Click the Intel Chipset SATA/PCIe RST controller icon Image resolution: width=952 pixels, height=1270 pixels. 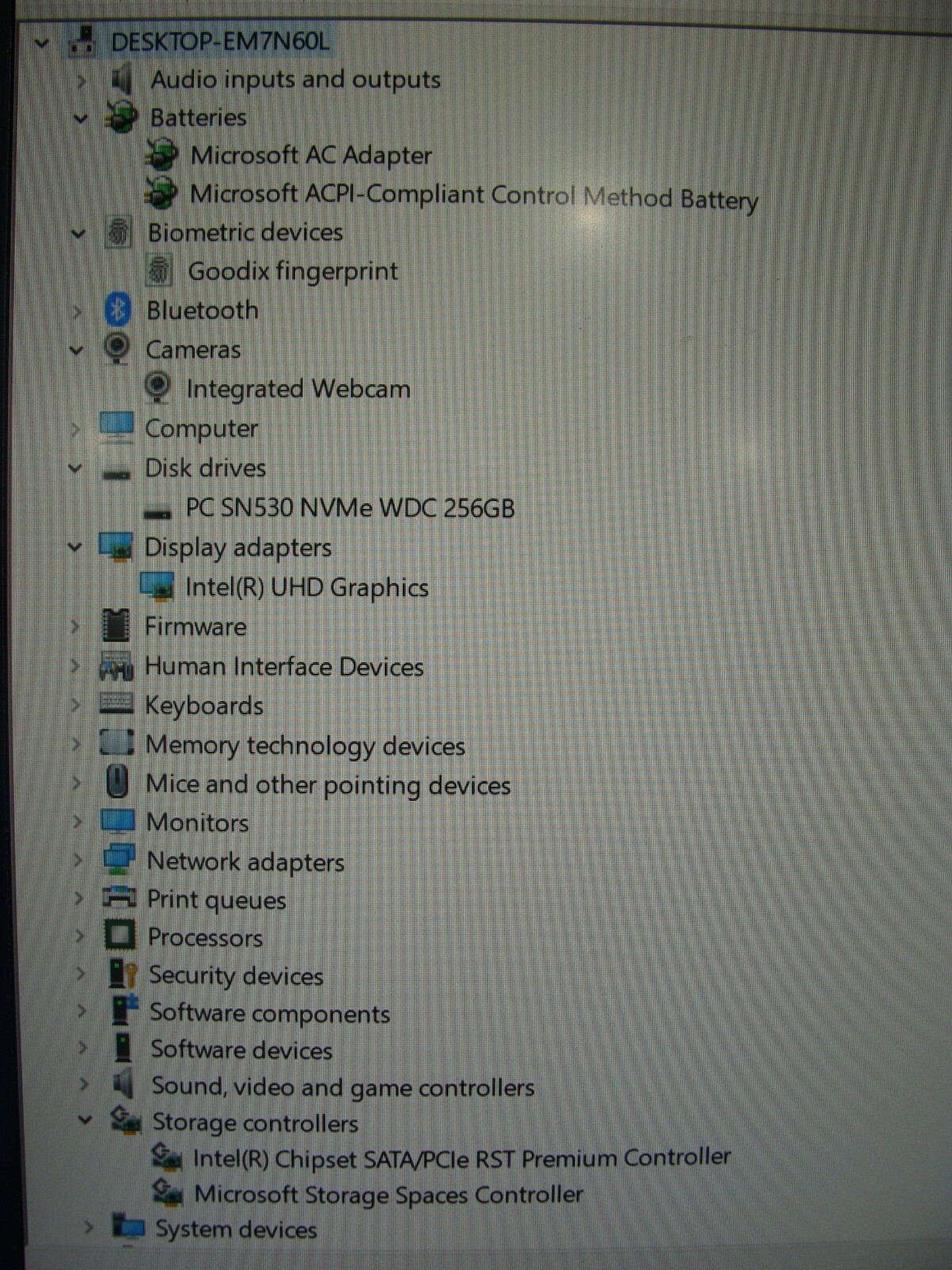167,1156
